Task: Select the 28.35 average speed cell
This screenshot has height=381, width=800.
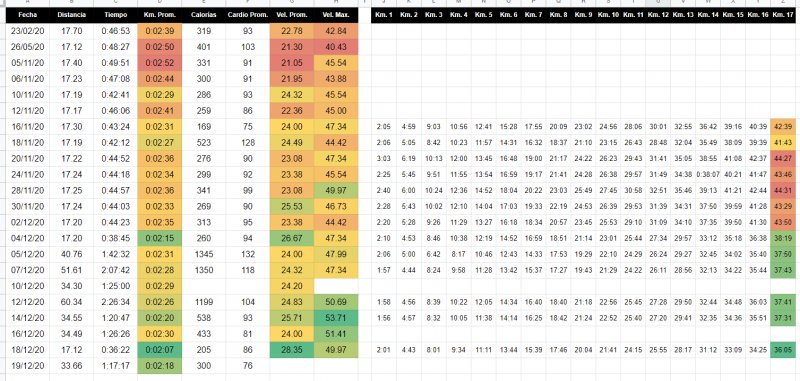Action: pos(292,351)
